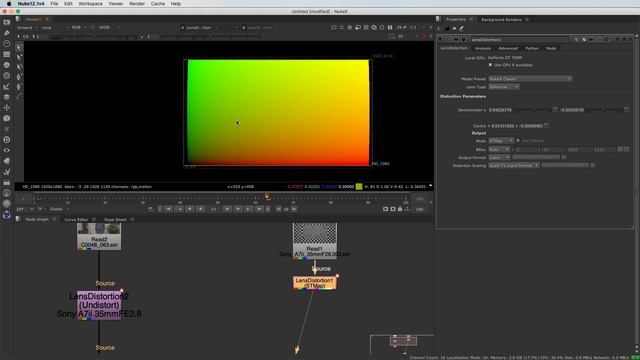Switch to the Python tab in properties
Image resolution: width=640 pixels, height=360 pixels.
(x=531, y=48)
